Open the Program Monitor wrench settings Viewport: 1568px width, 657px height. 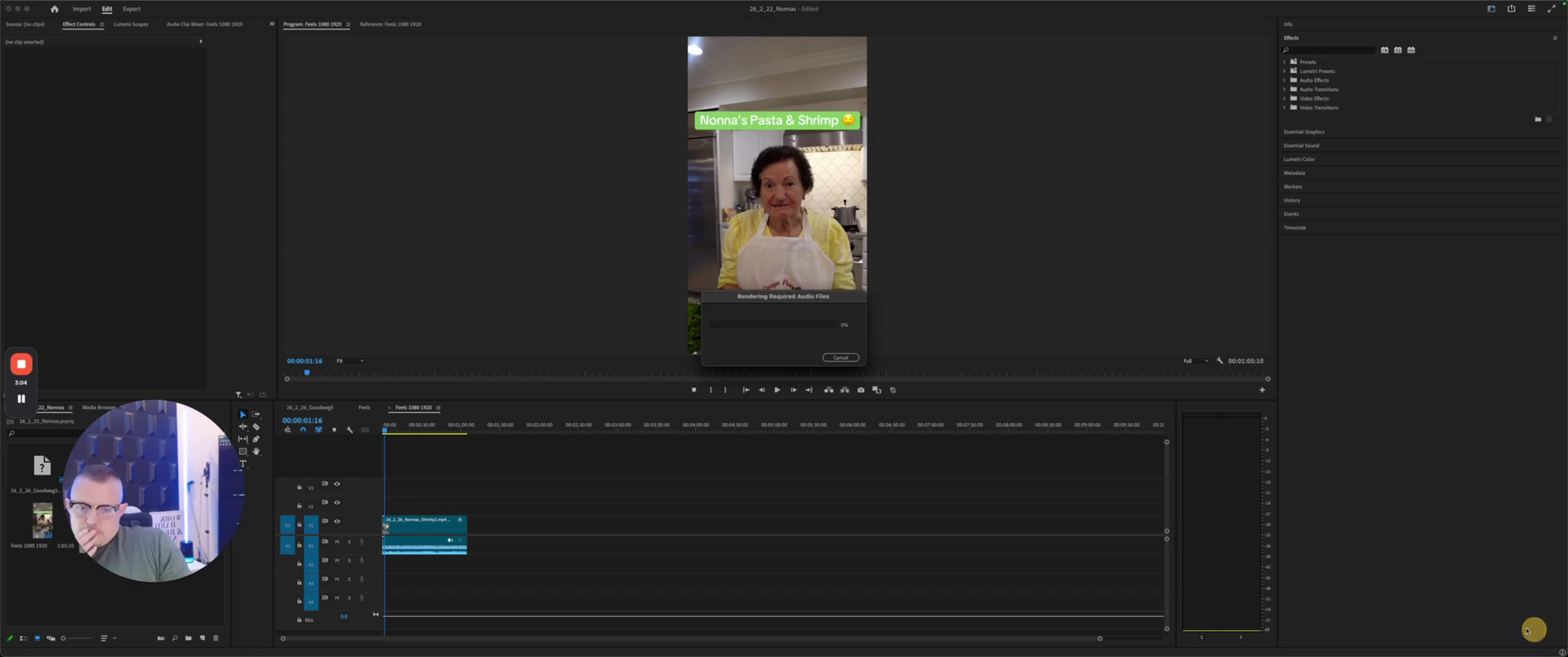pyautogui.click(x=1219, y=360)
